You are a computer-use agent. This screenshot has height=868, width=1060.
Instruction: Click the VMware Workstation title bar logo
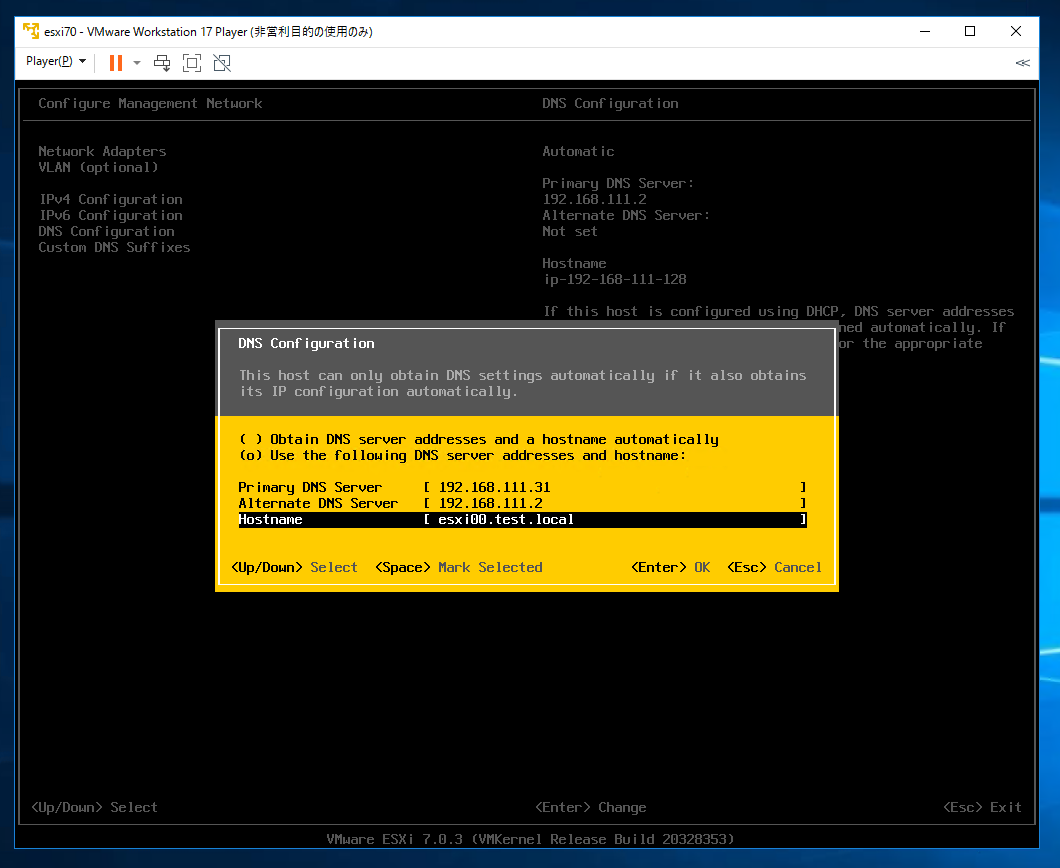tap(31, 31)
